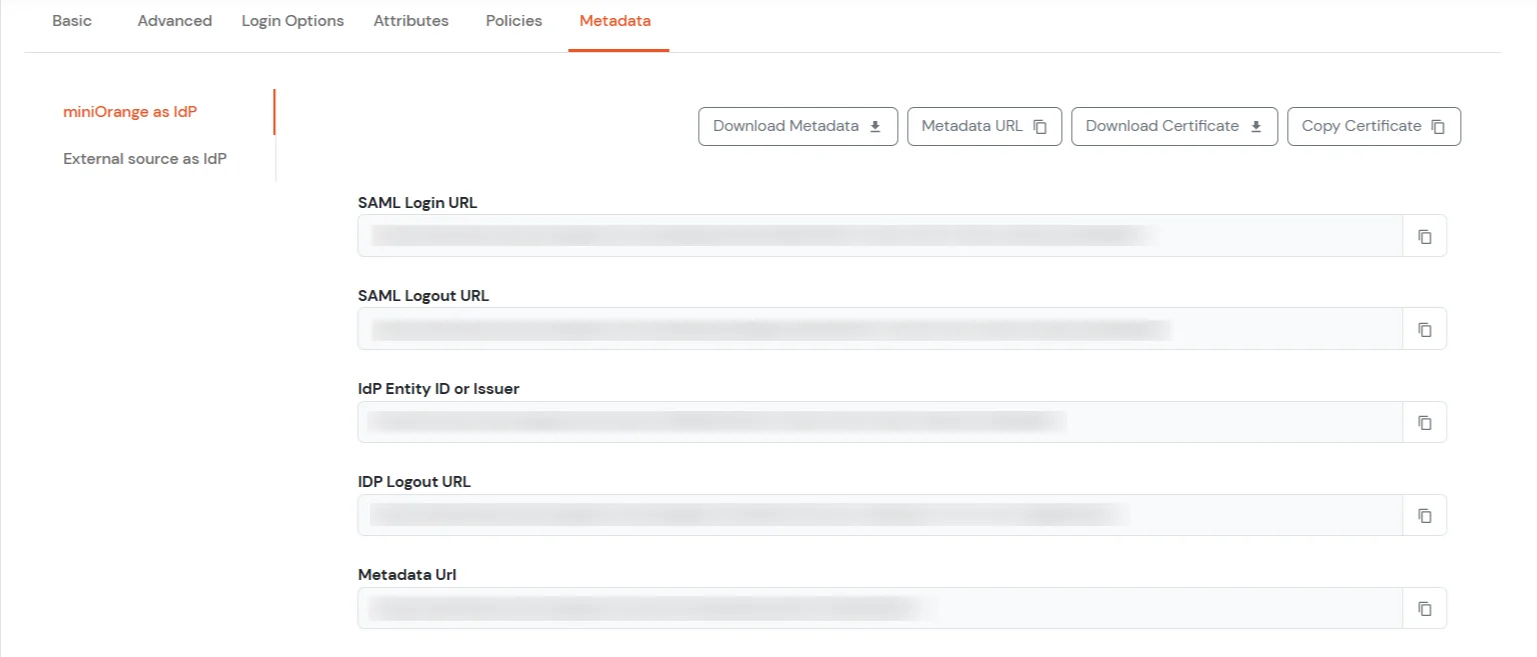Click inside the SAML Login URL field
This screenshot has height=657, width=1537.
click(x=880, y=235)
